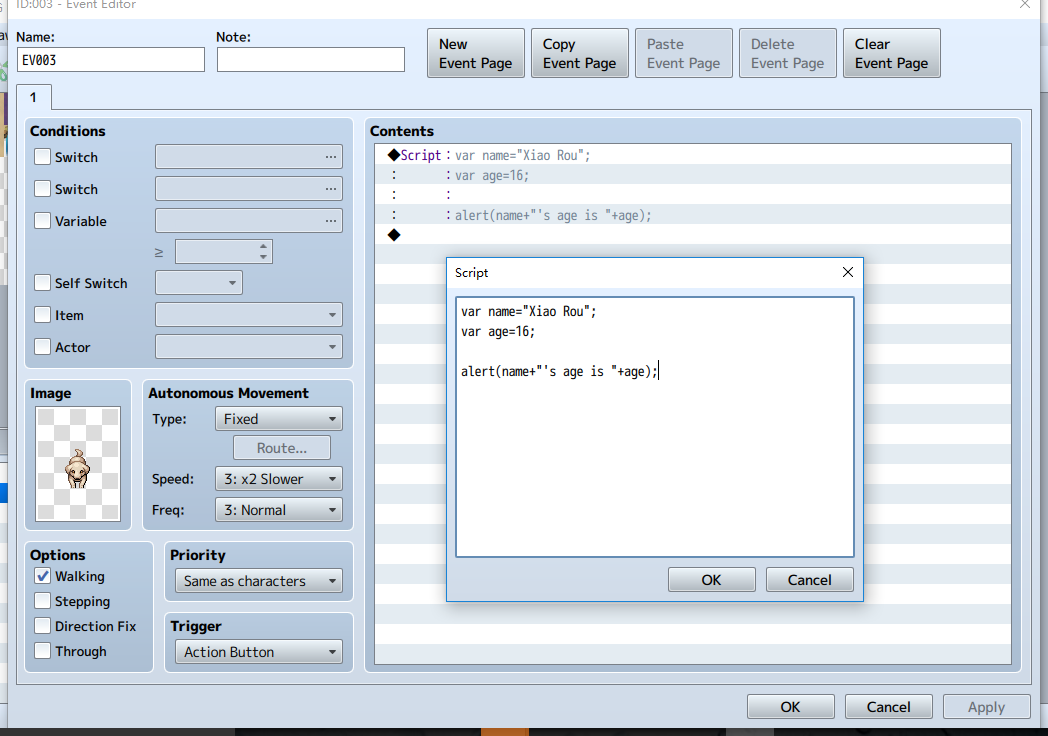1048x736 pixels.
Task: Select the Script command line in Contents
Action: click(692, 155)
